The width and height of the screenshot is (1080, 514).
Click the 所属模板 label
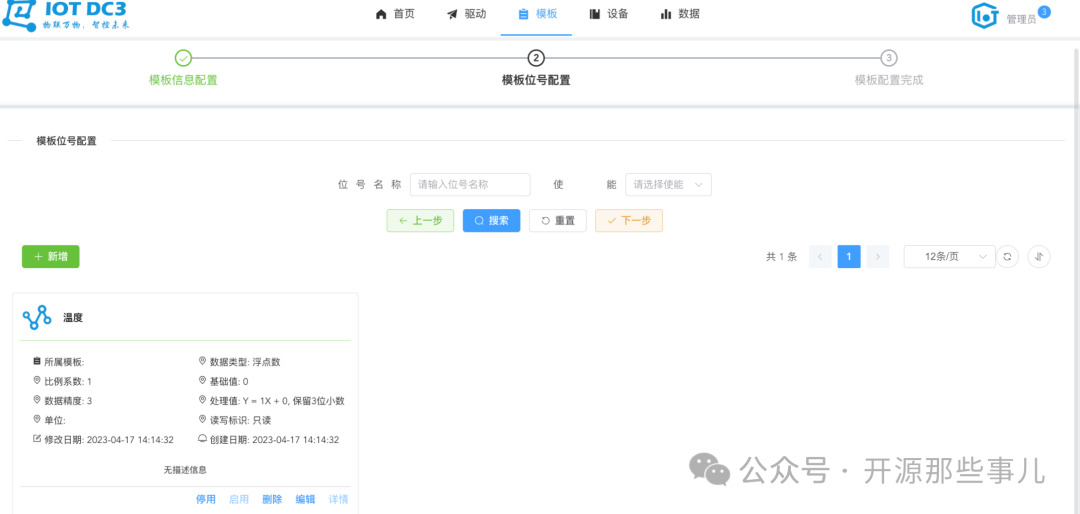[65, 362]
